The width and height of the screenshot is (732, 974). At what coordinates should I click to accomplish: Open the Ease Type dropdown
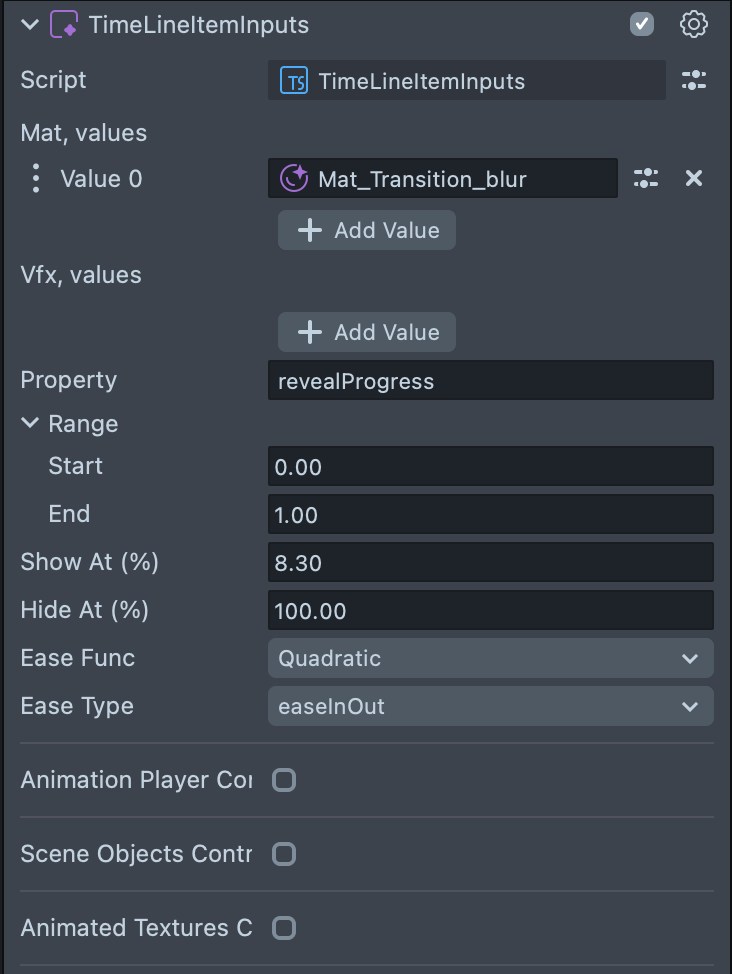(x=490, y=706)
